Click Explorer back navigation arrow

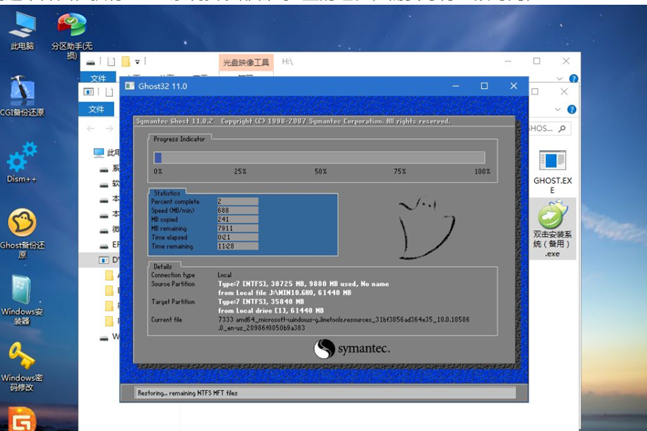(91, 129)
